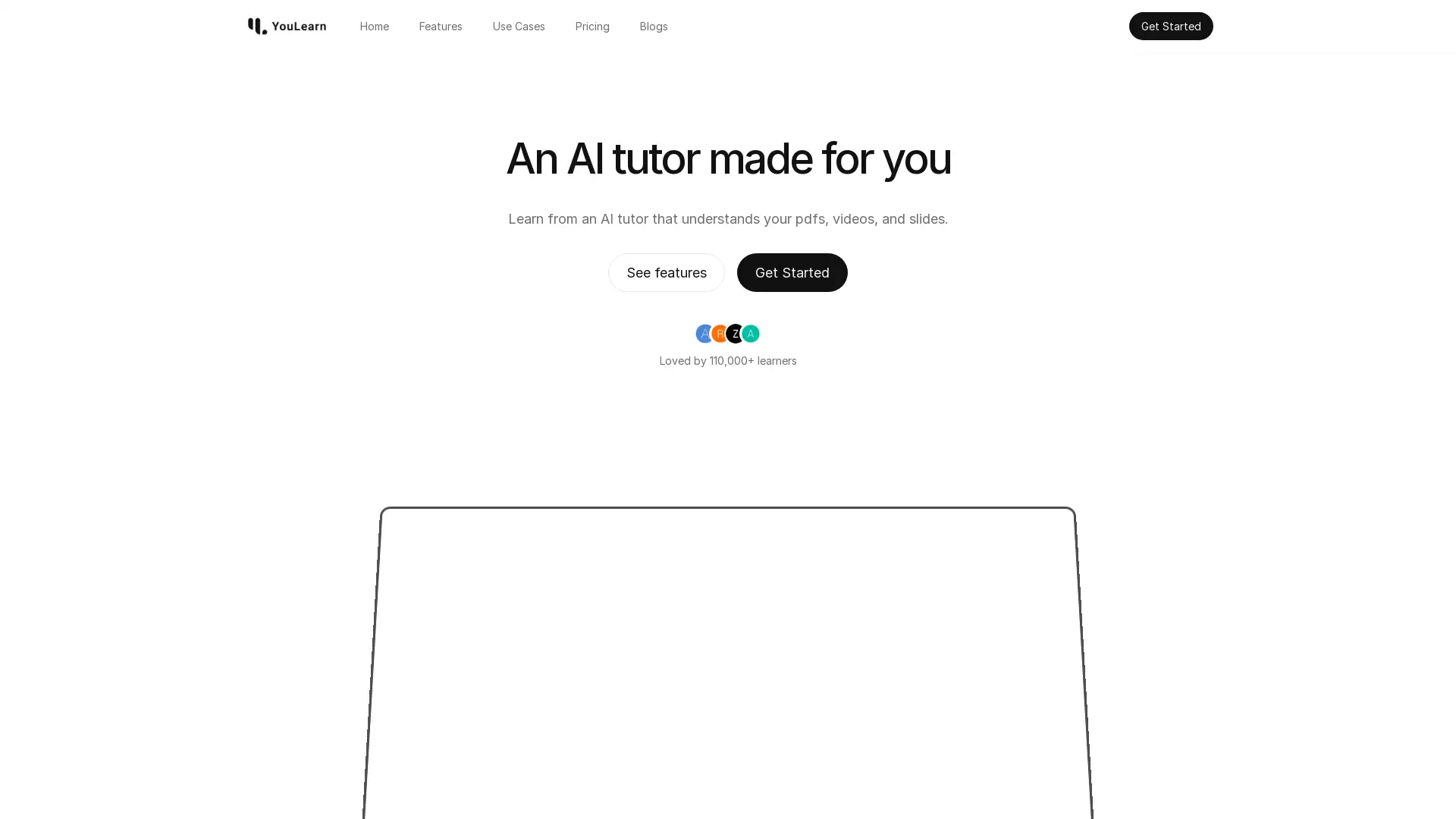Toggle the Blogs section expander
This screenshot has width=1456, height=819.
653,26
